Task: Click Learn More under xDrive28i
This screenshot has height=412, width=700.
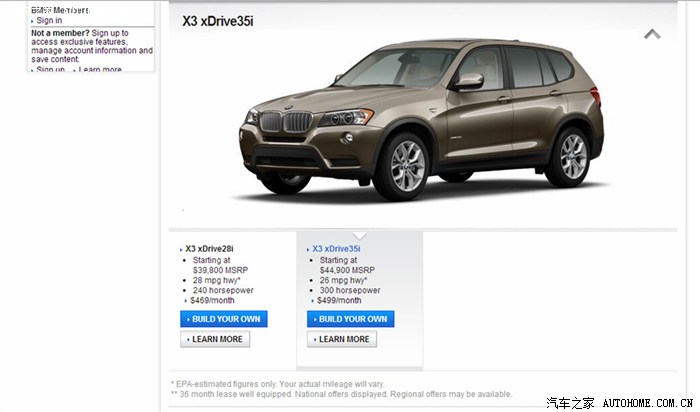Action: pos(215,339)
